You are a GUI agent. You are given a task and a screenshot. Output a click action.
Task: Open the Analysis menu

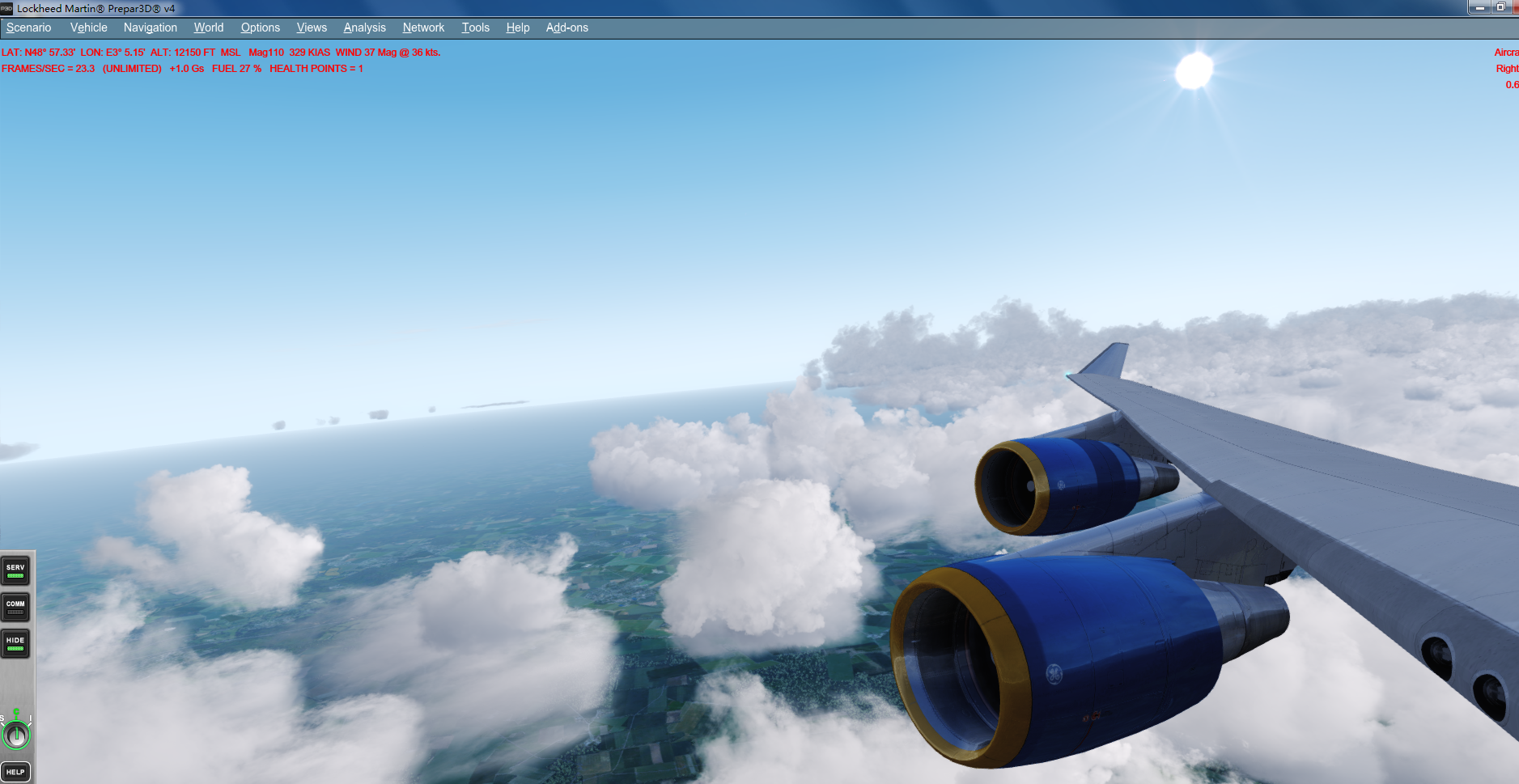[x=364, y=27]
